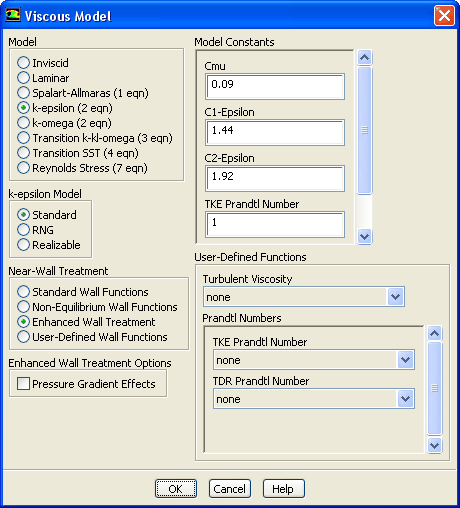
Task: Click Prandtl Numbers list scroll up arrow
Action: pyautogui.click(x=434, y=333)
